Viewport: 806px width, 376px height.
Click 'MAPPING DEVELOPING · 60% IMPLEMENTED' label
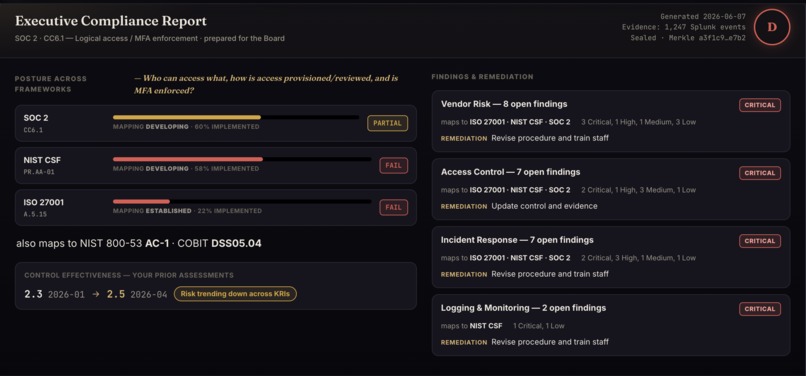point(186,127)
